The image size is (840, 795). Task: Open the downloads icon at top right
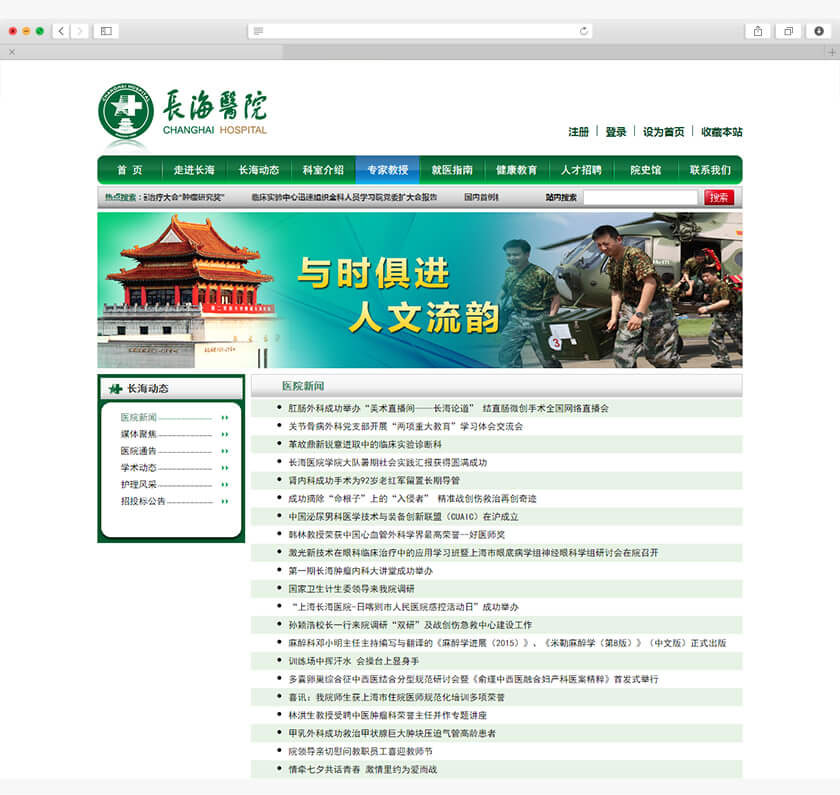pyautogui.click(x=820, y=31)
